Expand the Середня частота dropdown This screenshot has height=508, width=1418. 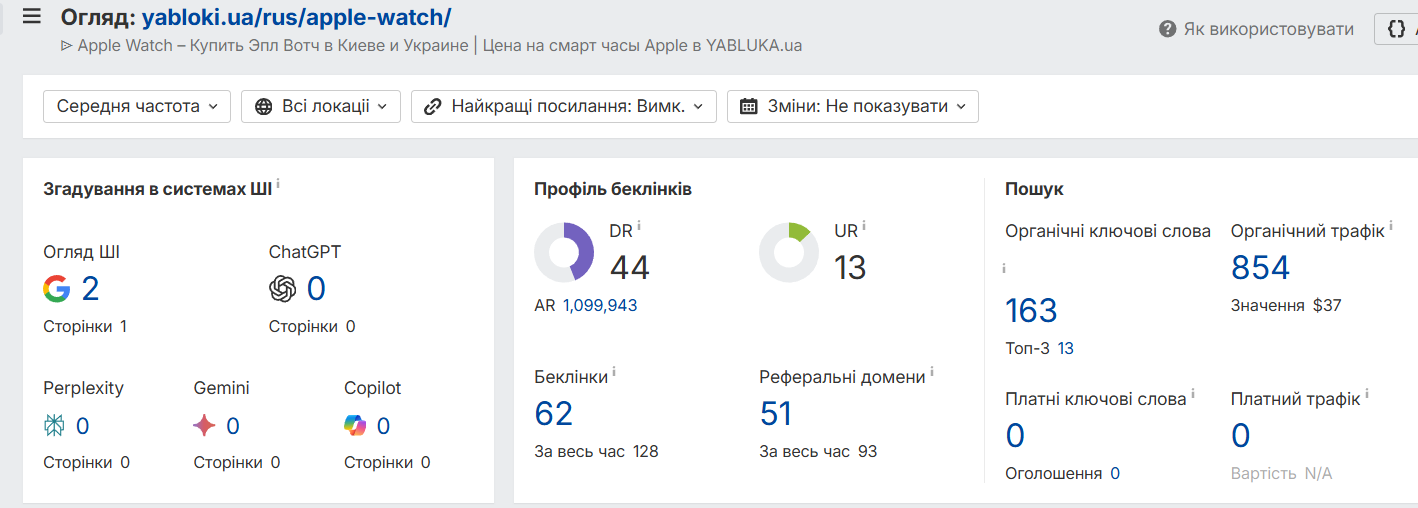click(137, 106)
